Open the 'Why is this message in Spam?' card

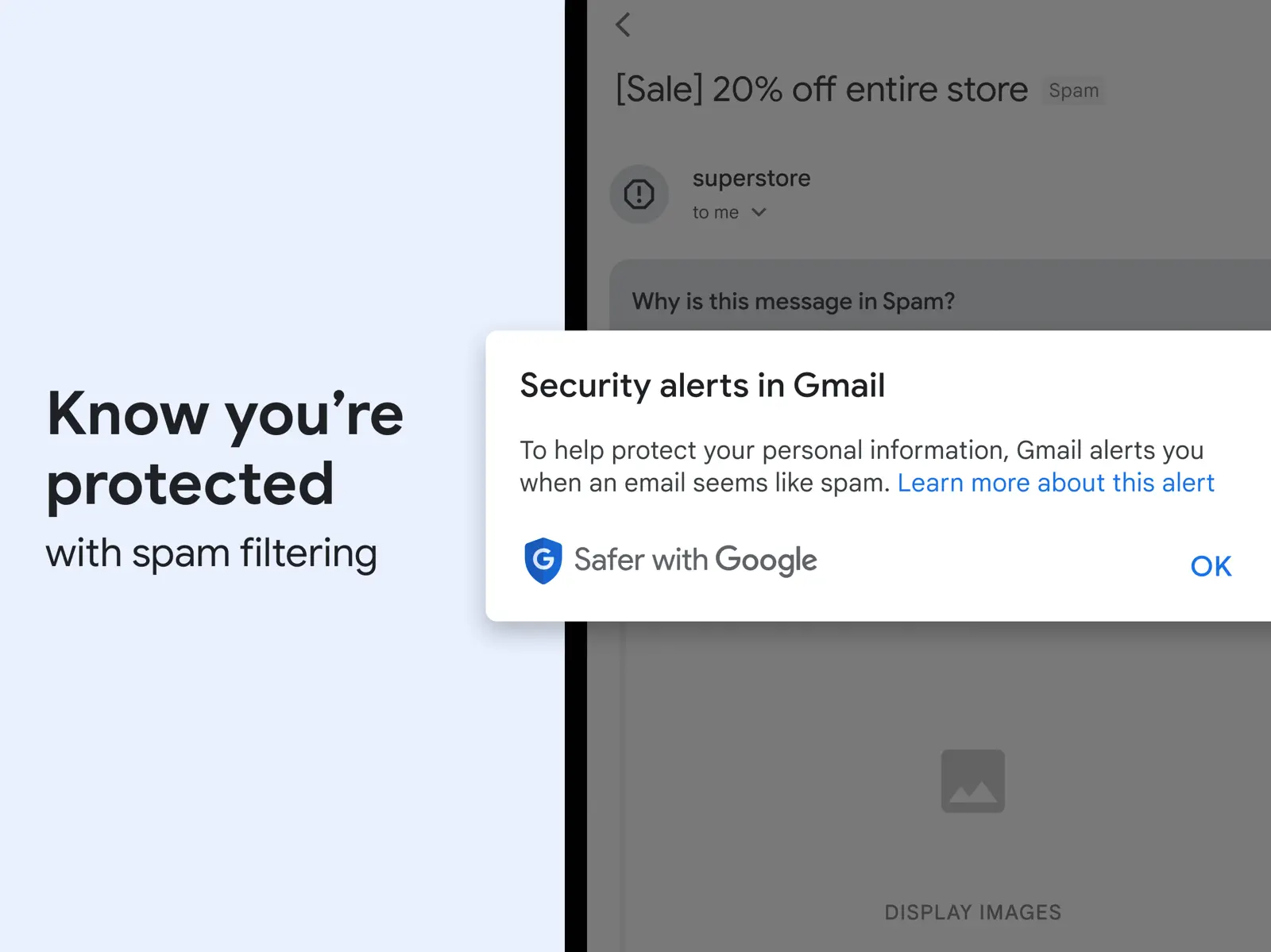793,302
